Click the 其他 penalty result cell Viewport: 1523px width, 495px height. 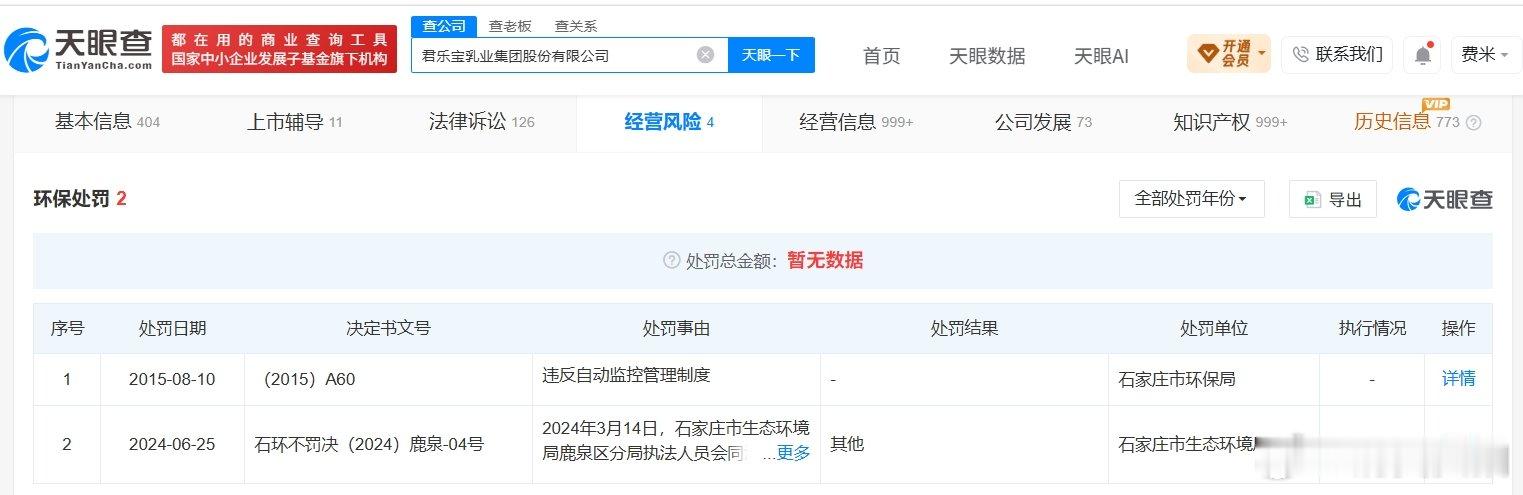pyautogui.click(x=847, y=443)
